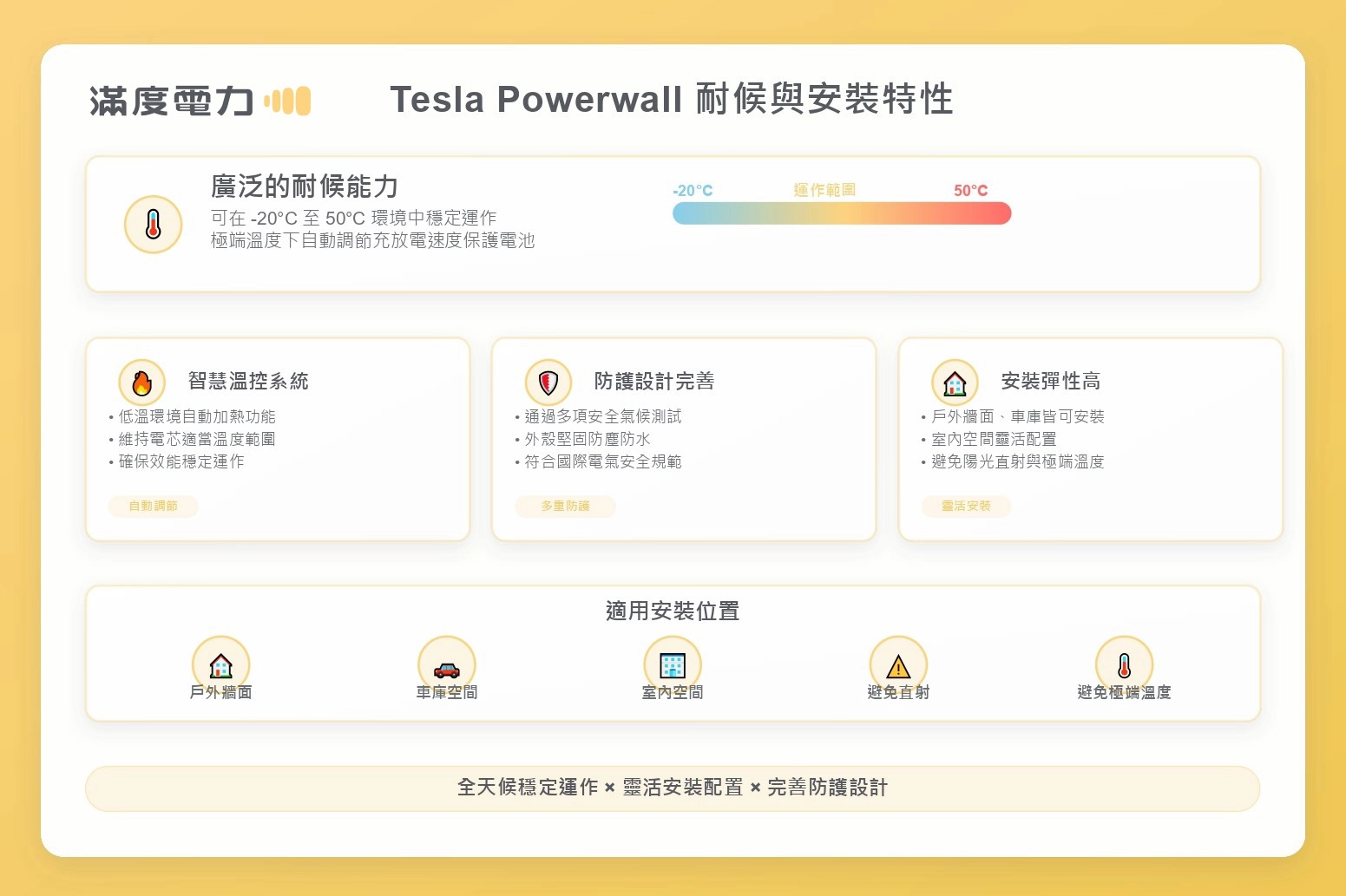1346x896 pixels.
Task: Click the 自動調節 tag button
Action: pyautogui.click(x=154, y=506)
